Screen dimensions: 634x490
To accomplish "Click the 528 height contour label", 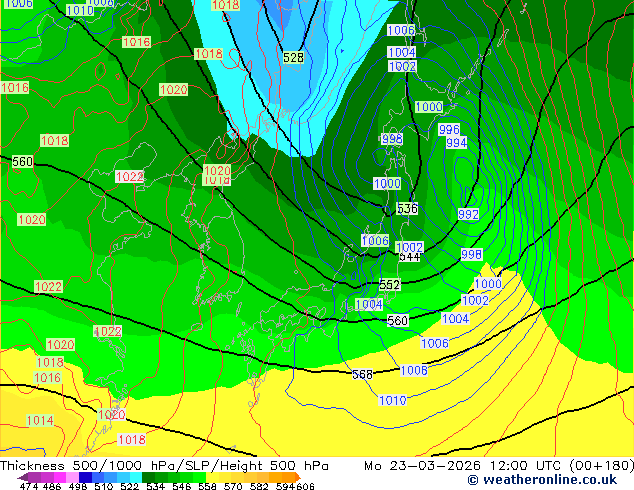I will click(x=293, y=57).
